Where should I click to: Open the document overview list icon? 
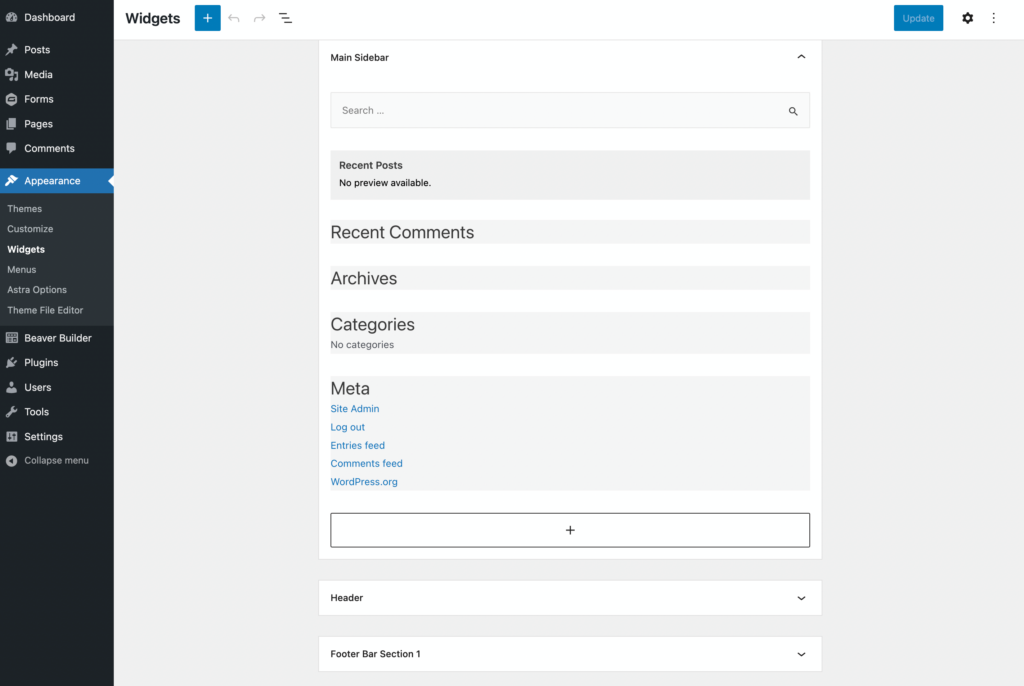285,18
